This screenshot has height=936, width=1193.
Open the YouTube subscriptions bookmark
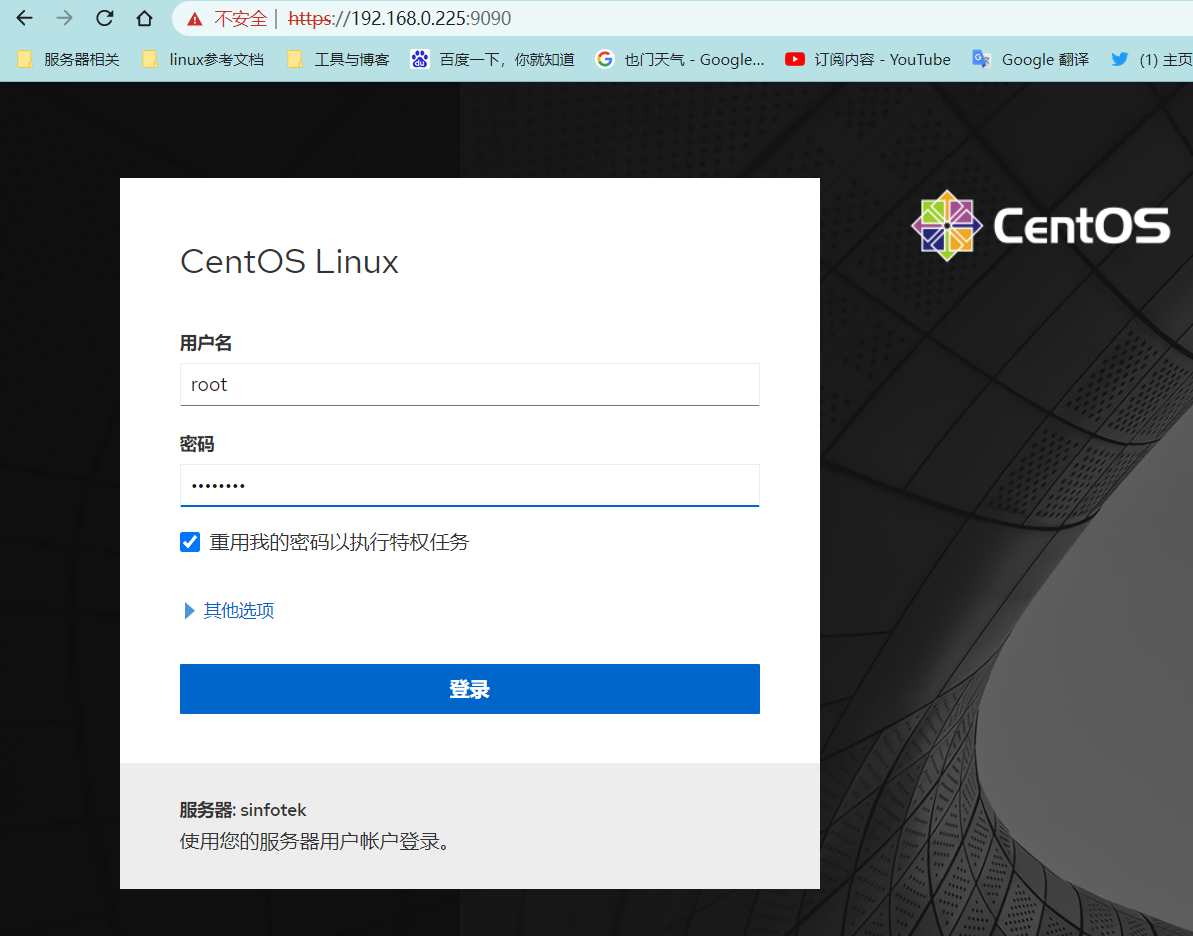(x=868, y=59)
